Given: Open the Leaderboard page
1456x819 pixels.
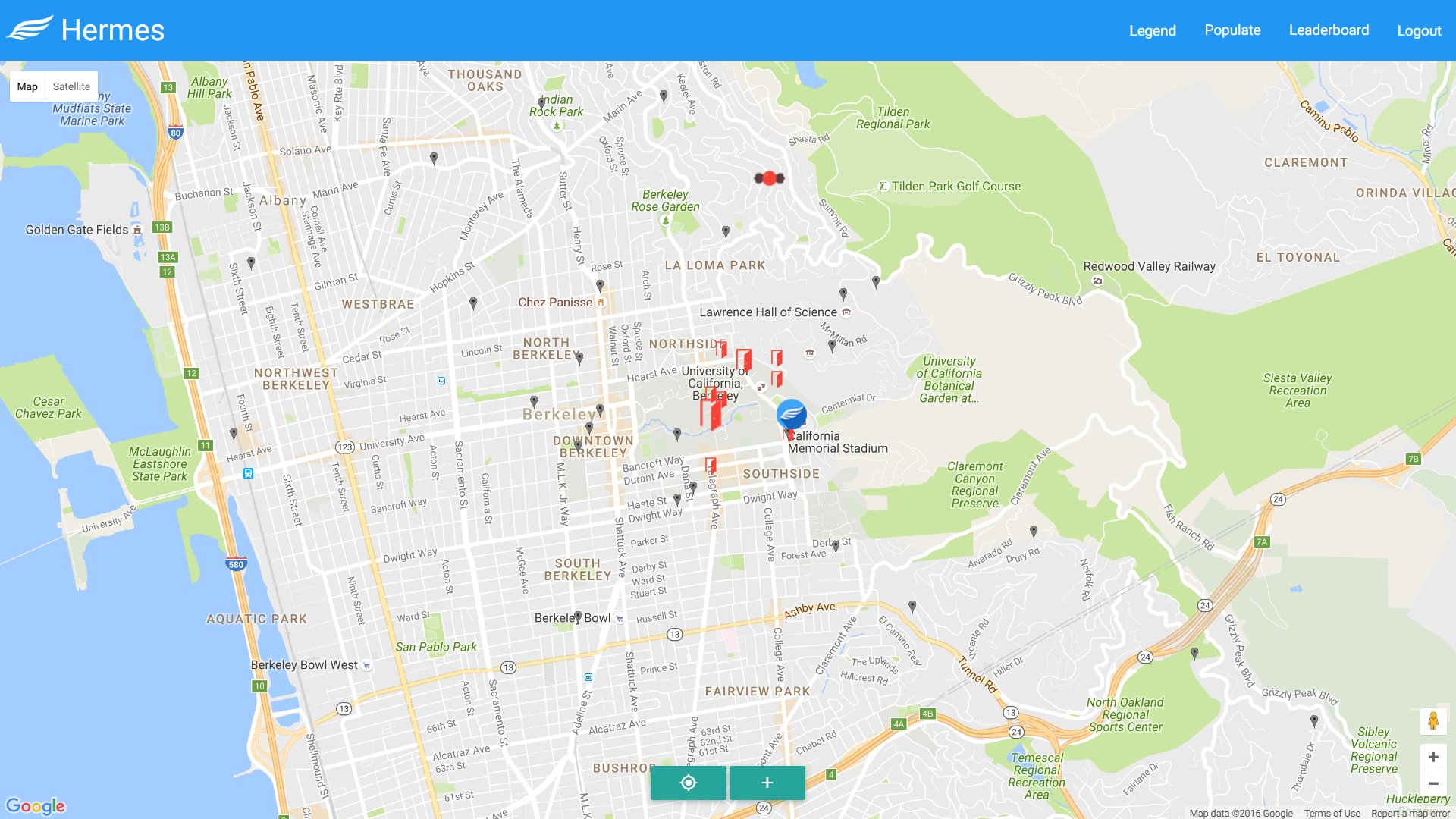Looking at the screenshot, I should point(1329,30).
